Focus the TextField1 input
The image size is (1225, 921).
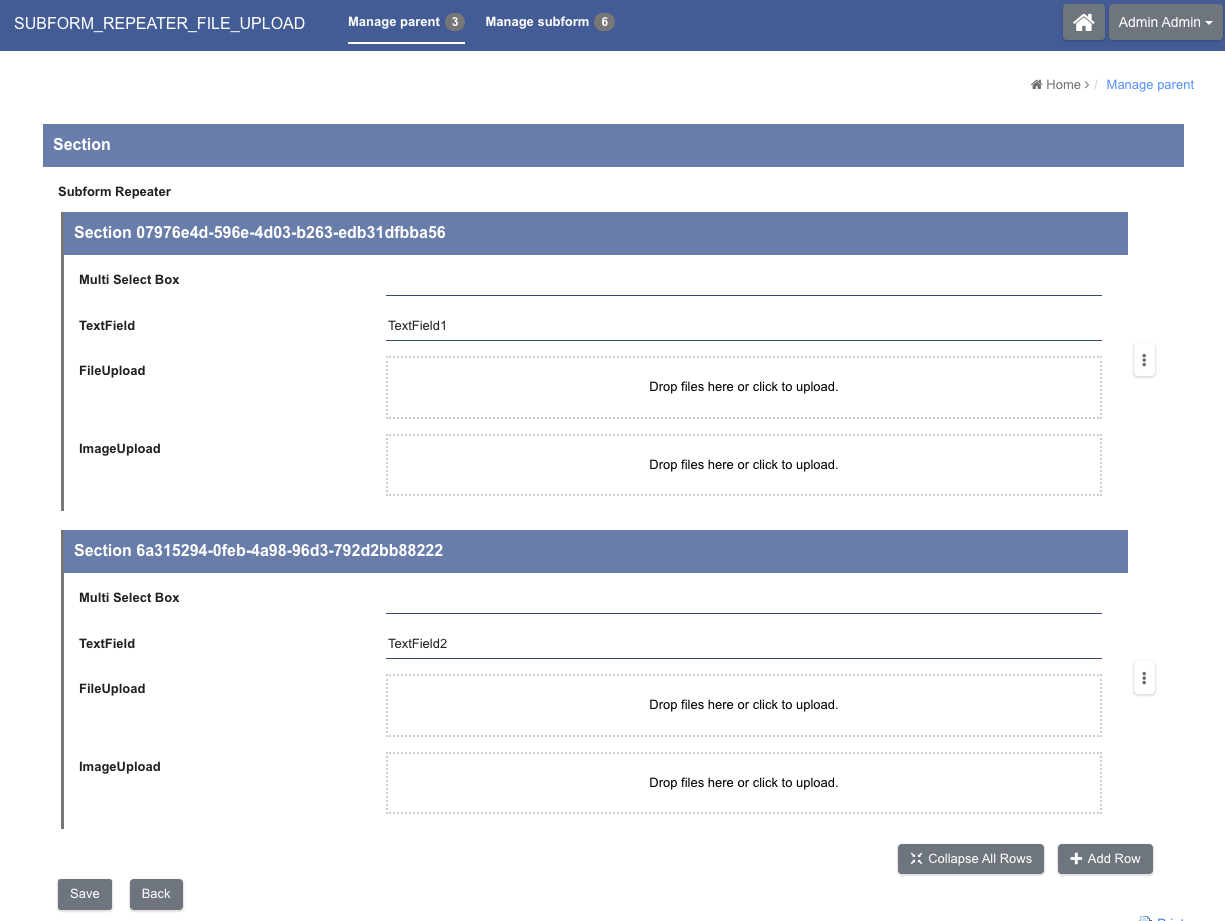click(743, 326)
